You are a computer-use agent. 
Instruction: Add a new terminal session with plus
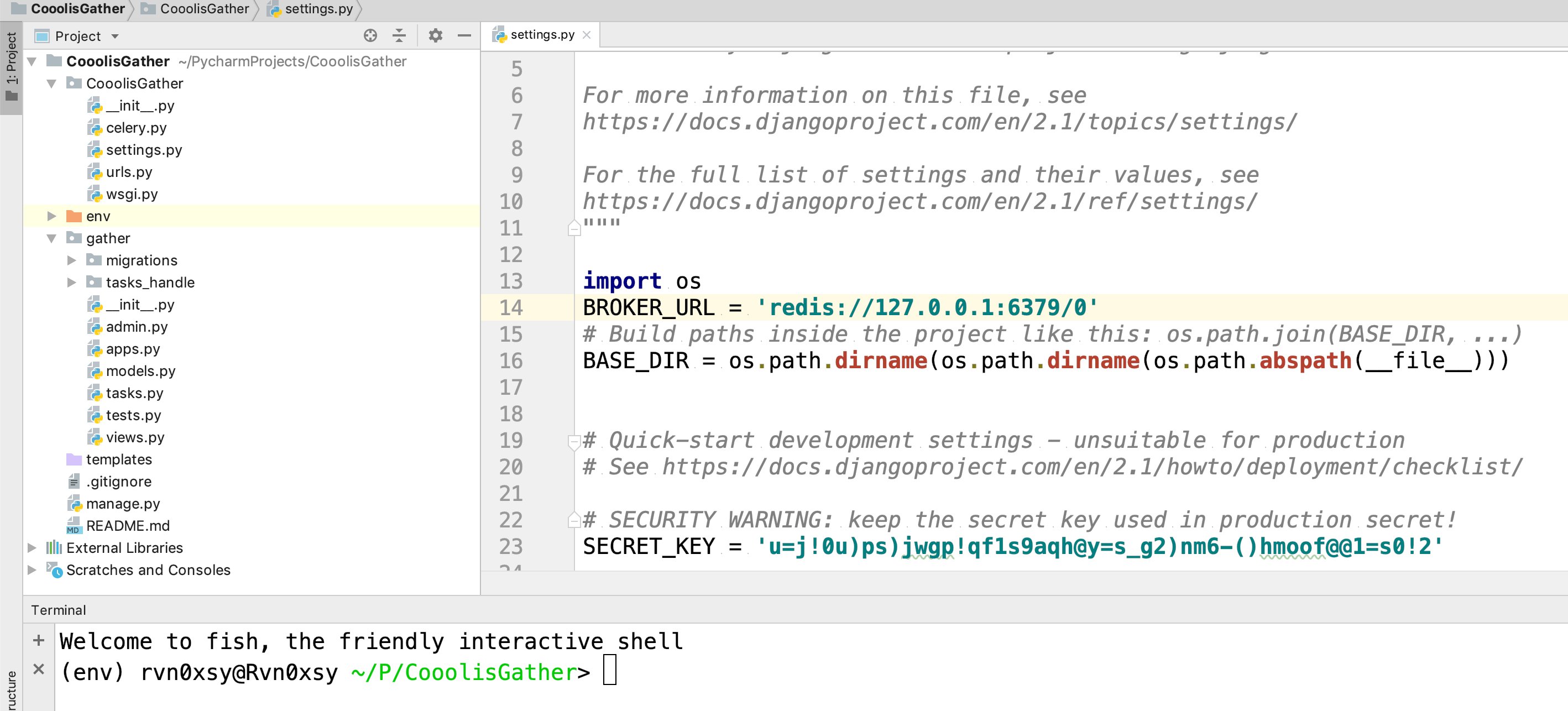[38, 640]
